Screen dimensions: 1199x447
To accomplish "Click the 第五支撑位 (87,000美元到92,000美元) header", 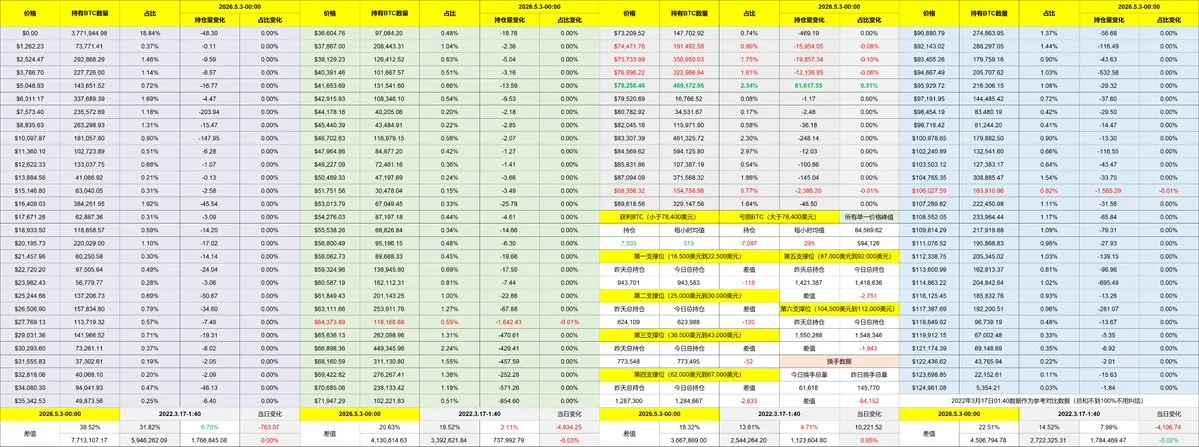I will [840, 256].
